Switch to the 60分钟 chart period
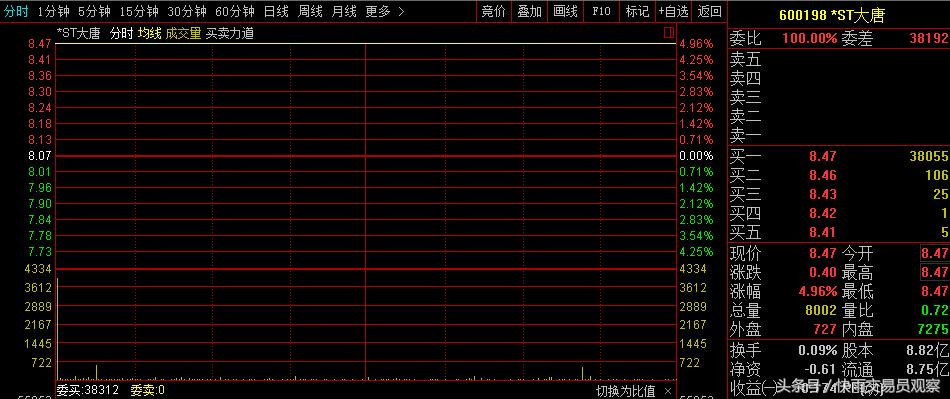Image resolution: width=950 pixels, height=399 pixels. tap(234, 11)
